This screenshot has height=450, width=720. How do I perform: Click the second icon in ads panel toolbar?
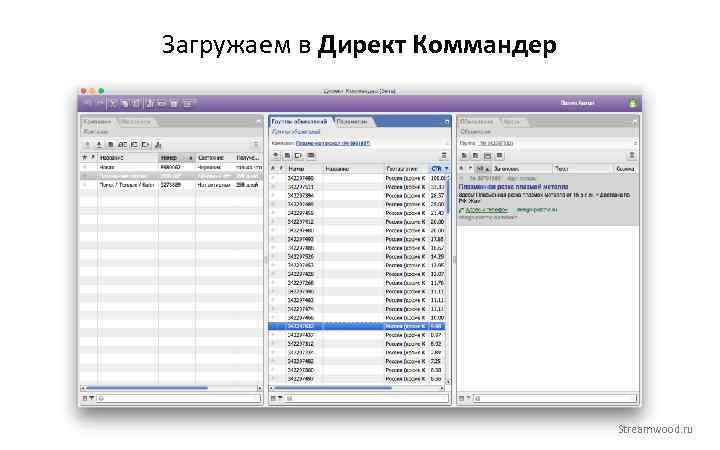pyautogui.click(x=476, y=156)
